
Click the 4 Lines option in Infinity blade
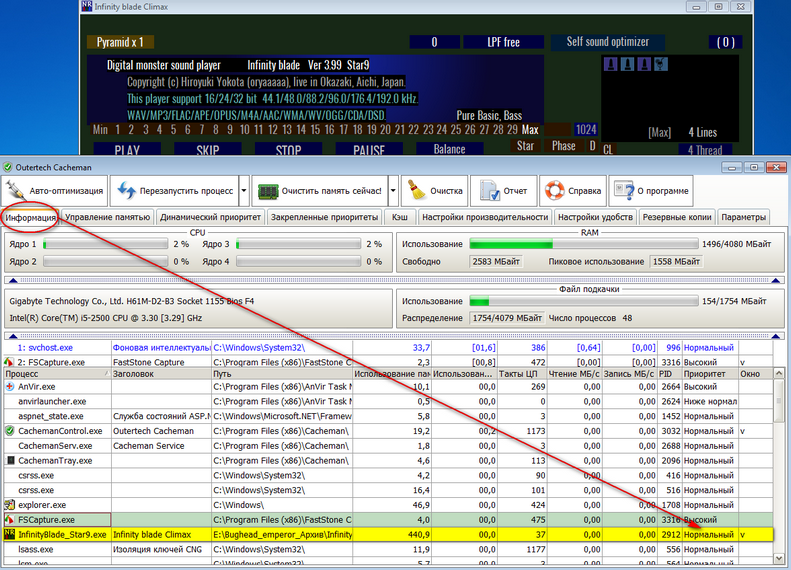coord(702,133)
